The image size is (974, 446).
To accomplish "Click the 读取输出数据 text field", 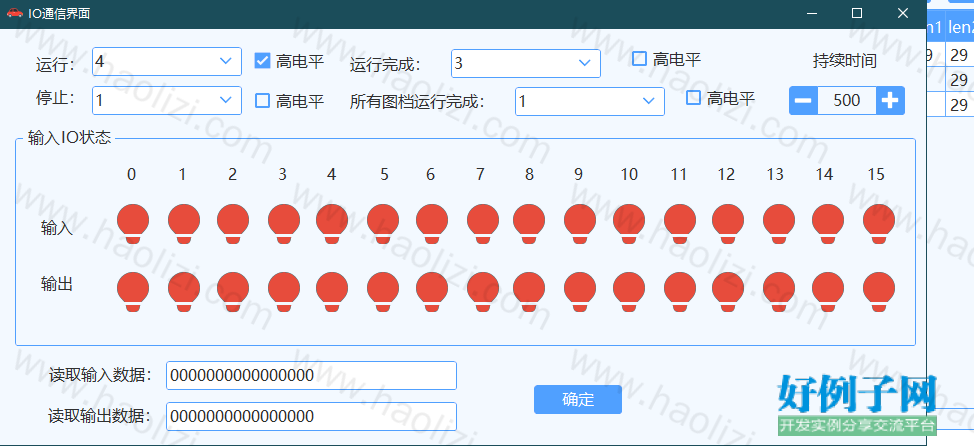I will [311, 417].
